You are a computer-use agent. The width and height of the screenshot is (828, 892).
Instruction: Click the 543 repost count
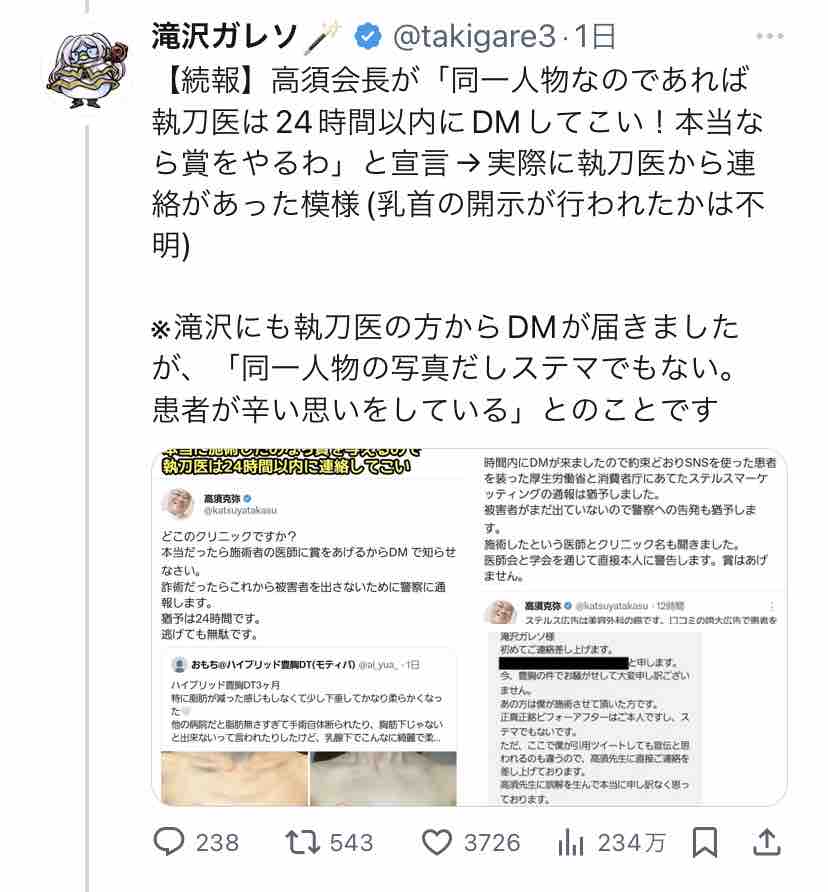click(x=351, y=843)
